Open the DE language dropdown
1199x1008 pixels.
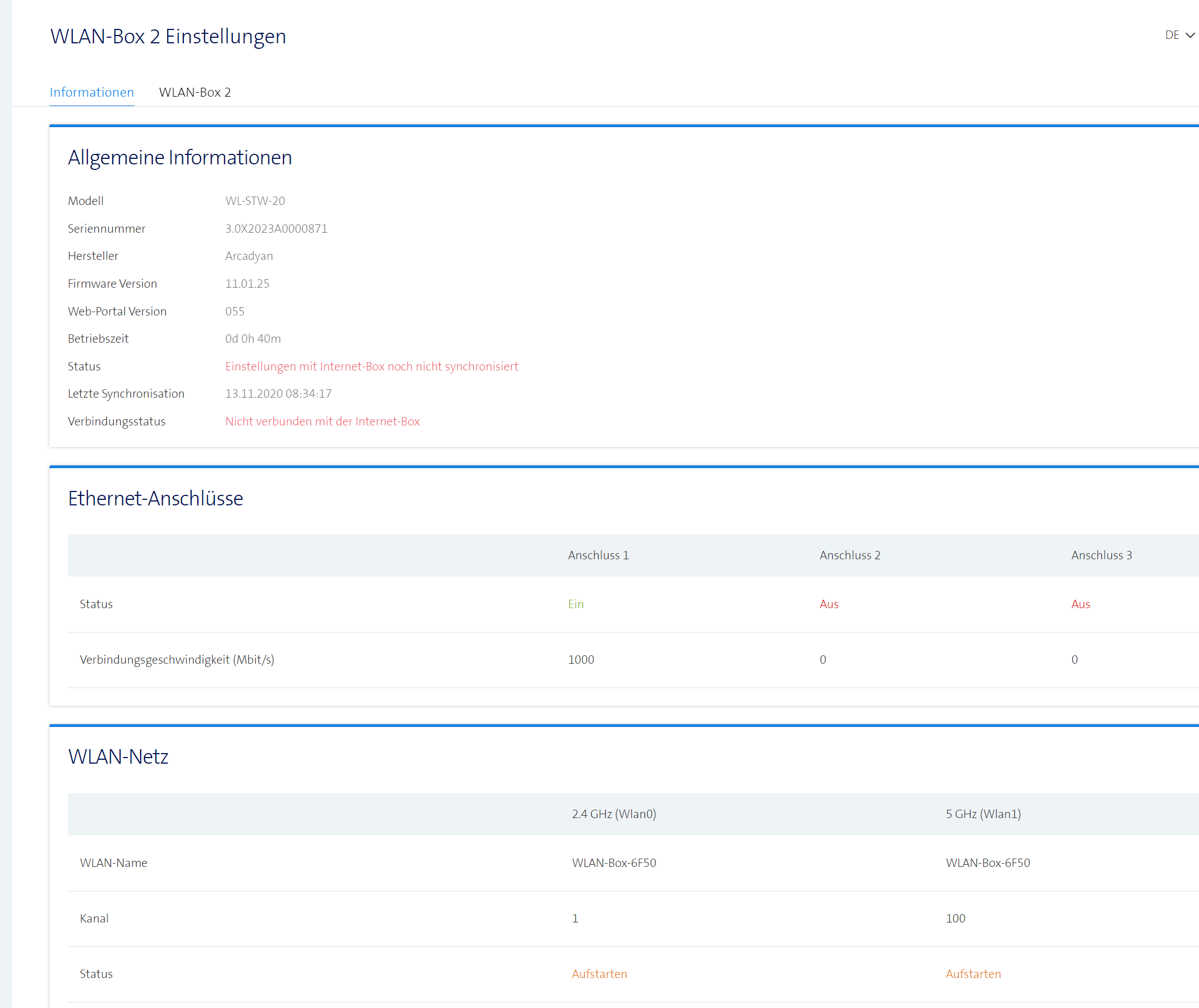click(1172, 36)
